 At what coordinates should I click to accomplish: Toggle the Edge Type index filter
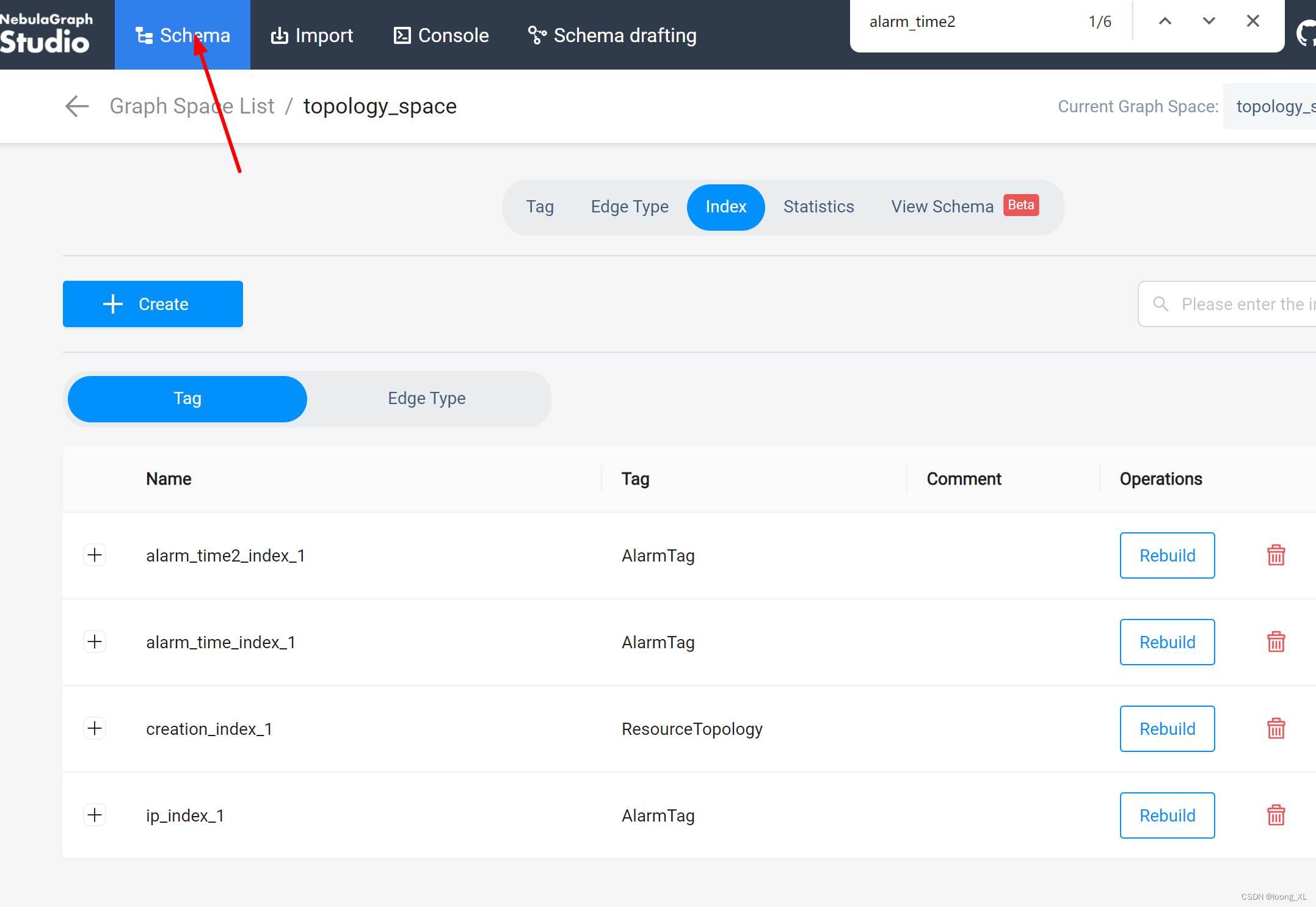pos(427,398)
